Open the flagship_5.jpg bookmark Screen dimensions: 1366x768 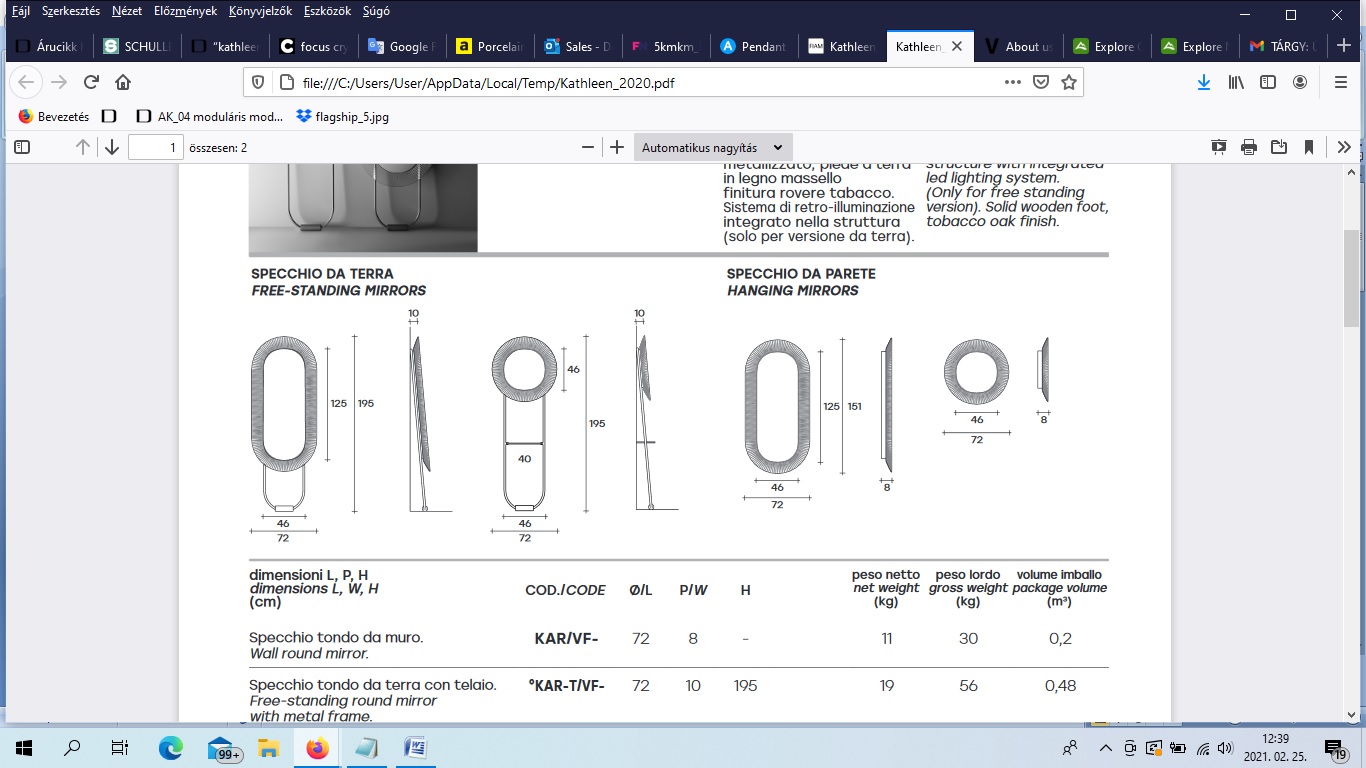[343, 116]
